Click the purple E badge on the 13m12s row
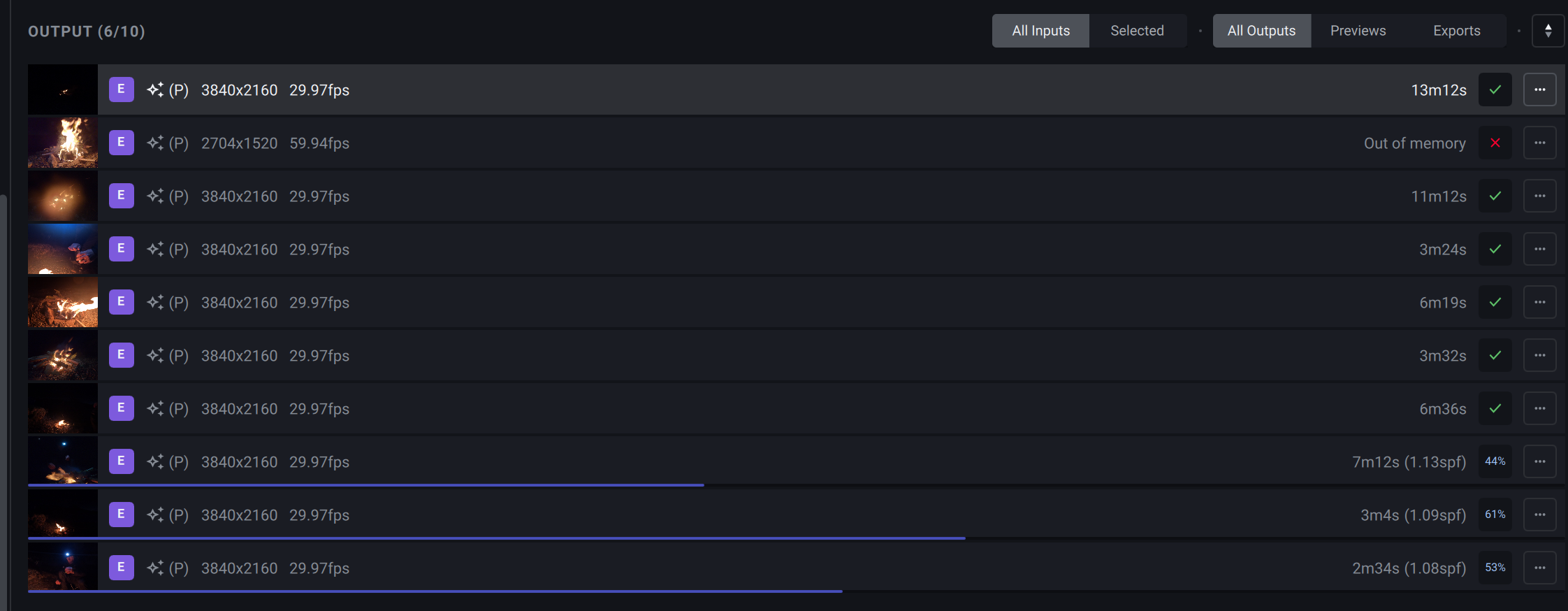Image resolution: width=1568 pixels, height=611 pixels. click(x=121, y=89)
